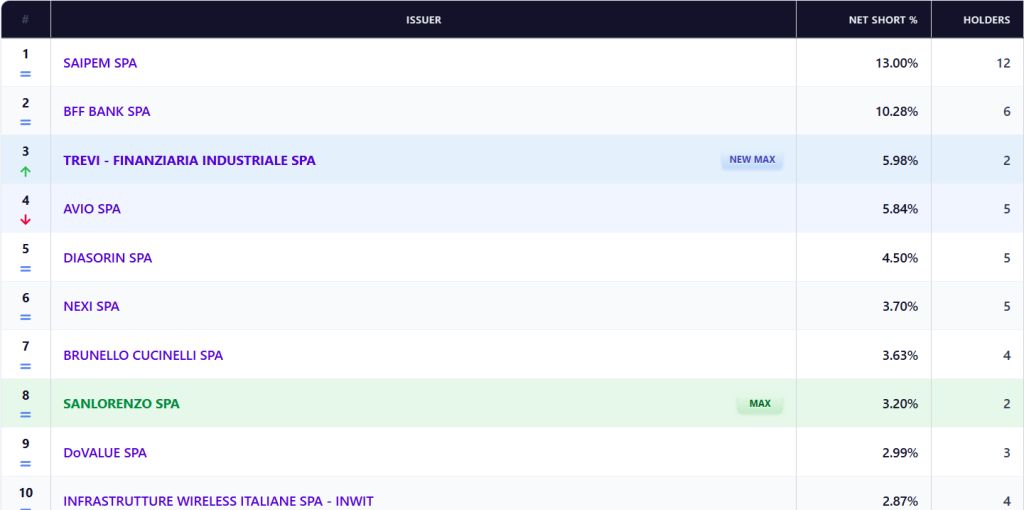1024x510 pixels.
Task: Sort by the ISSUER column header
Action: pos(423,20)
